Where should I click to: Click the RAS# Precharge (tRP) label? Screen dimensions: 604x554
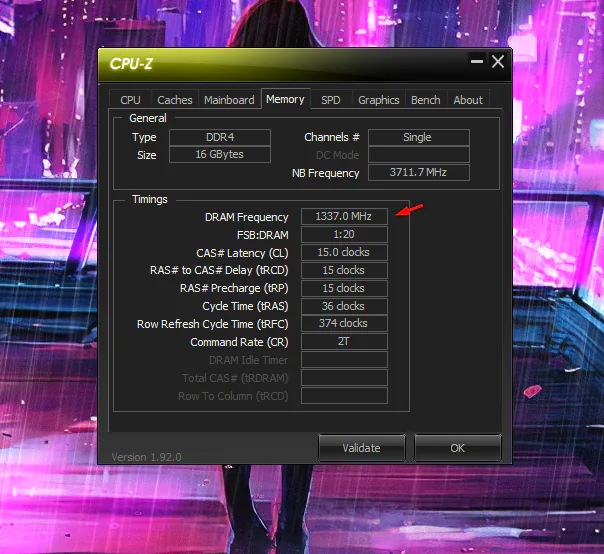pos(234,288)
